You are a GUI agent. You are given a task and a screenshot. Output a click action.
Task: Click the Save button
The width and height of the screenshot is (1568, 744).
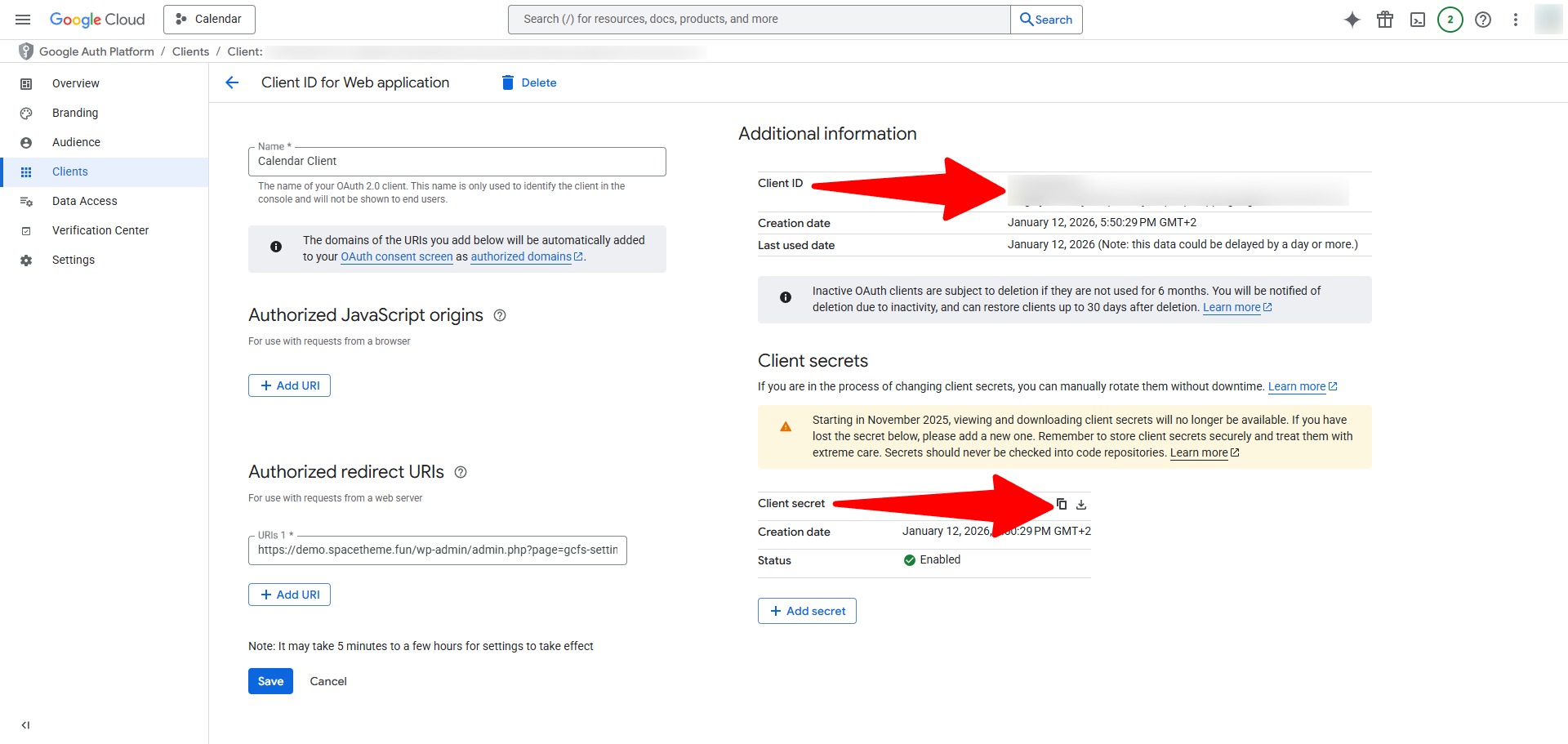click(270, 681)
